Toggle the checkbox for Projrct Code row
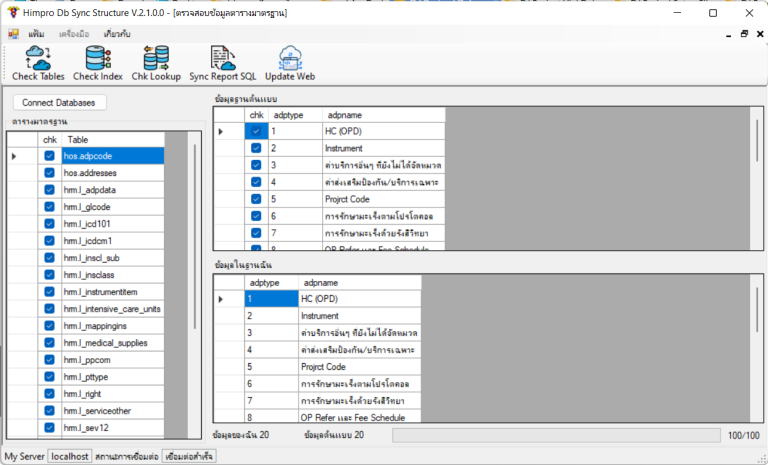The width and height of the screenshot is (768, 465). pos(256,198)
